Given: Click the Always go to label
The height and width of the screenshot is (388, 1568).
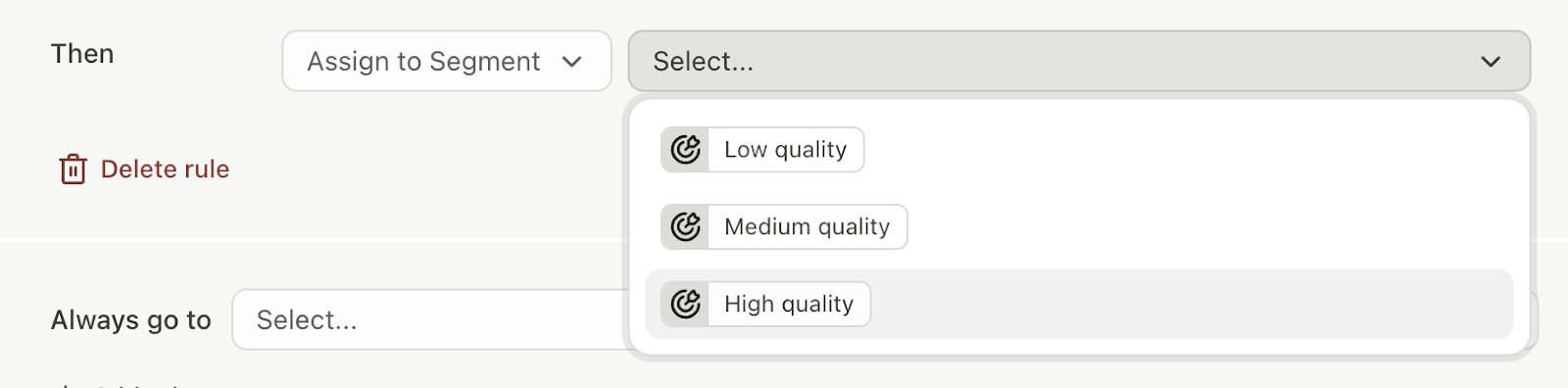Looking at the screenshot, I should click(x=131, y=320).
